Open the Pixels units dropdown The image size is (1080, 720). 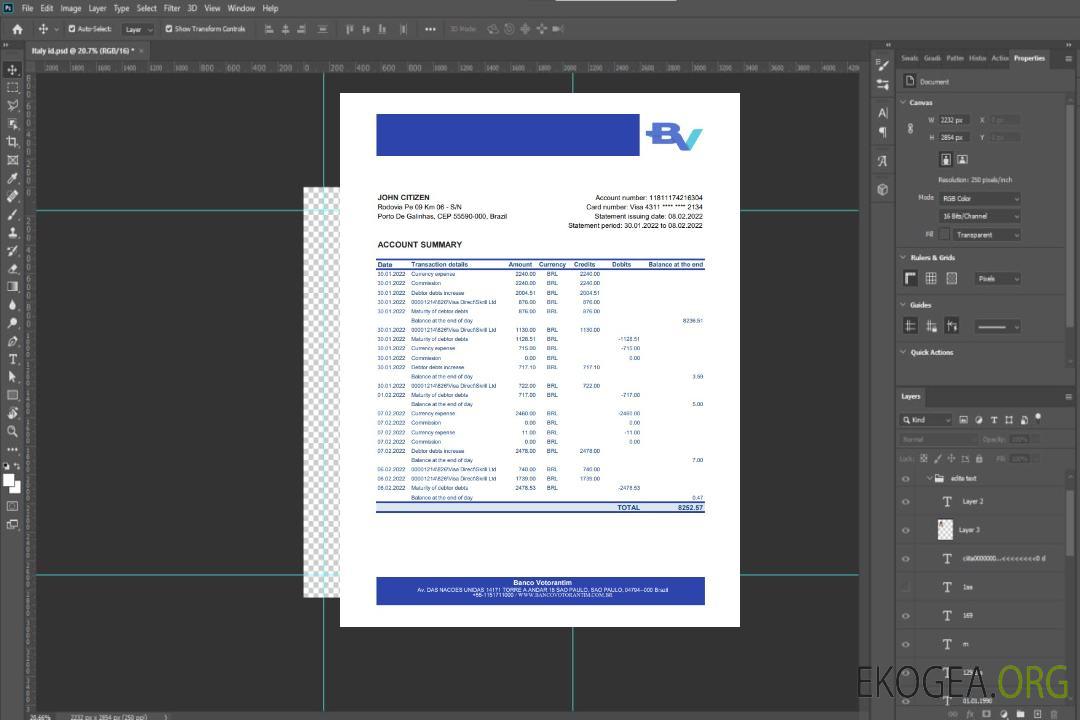click(x=998, y=278)
